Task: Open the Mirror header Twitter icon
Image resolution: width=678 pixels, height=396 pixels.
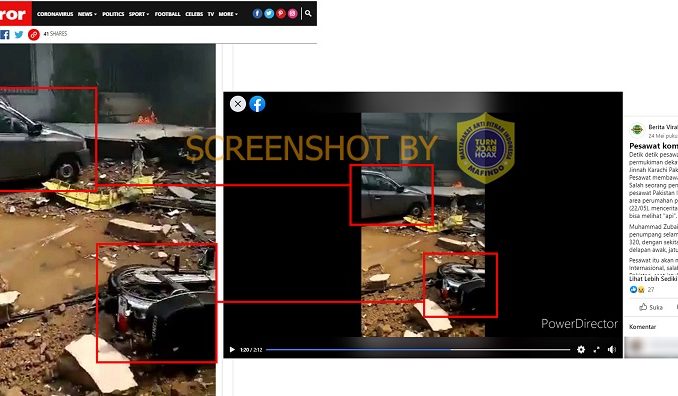Action: click(269, 13)
